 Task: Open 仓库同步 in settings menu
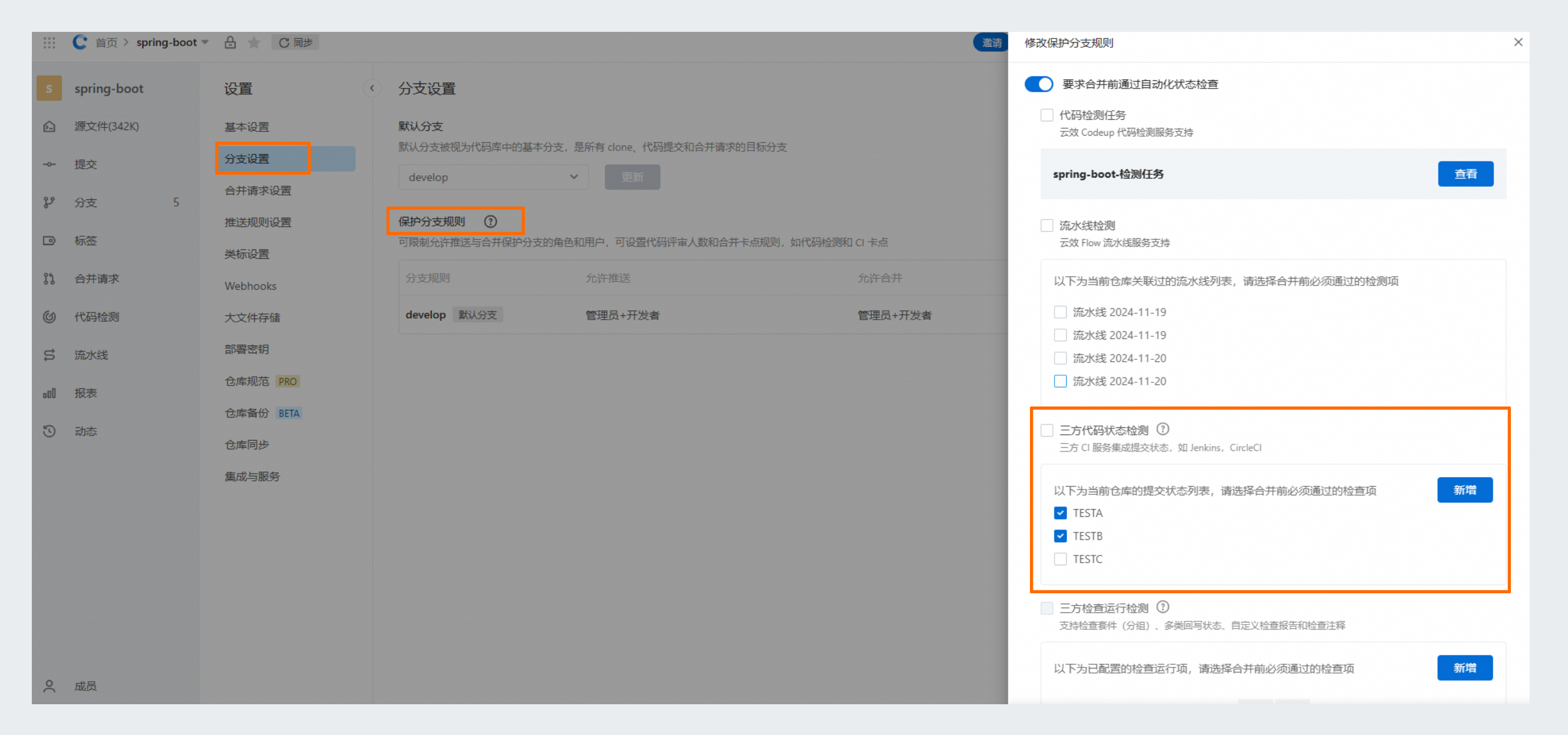click(247, 444)
